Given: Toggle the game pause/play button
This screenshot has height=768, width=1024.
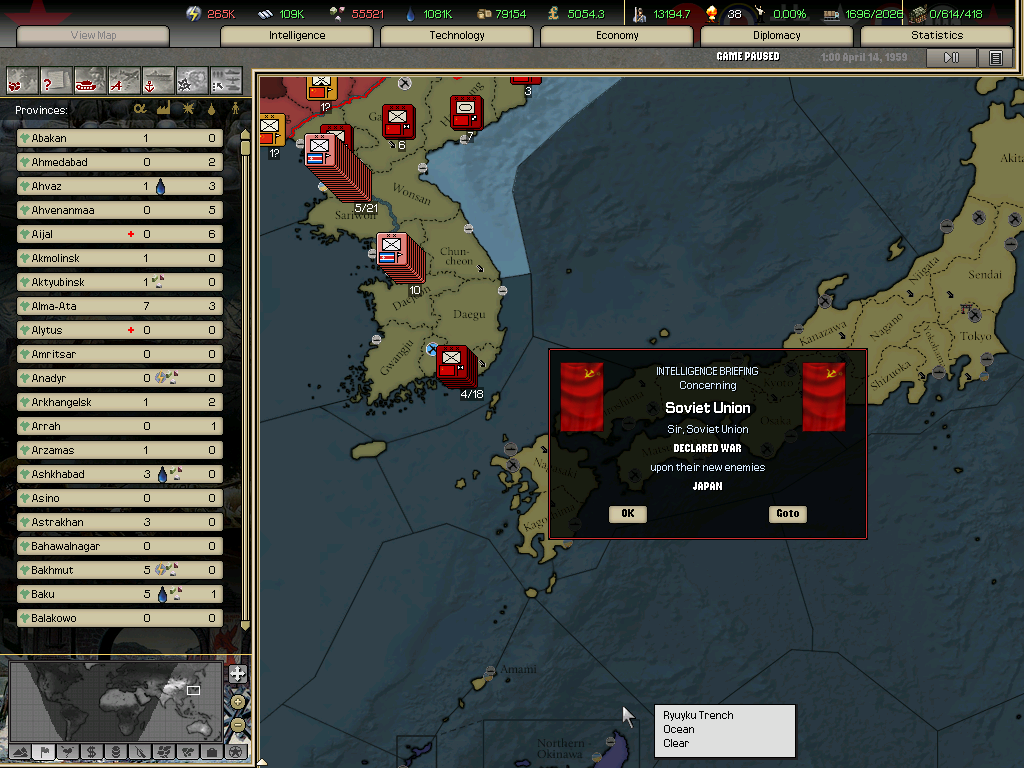Looking at the screenshot, I should 951,58.
